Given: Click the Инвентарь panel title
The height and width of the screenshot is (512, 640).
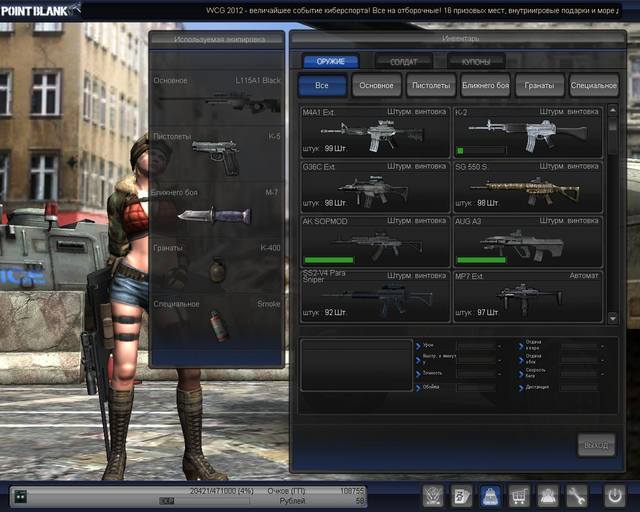Looking at the screenshot, I should [460, 38].
